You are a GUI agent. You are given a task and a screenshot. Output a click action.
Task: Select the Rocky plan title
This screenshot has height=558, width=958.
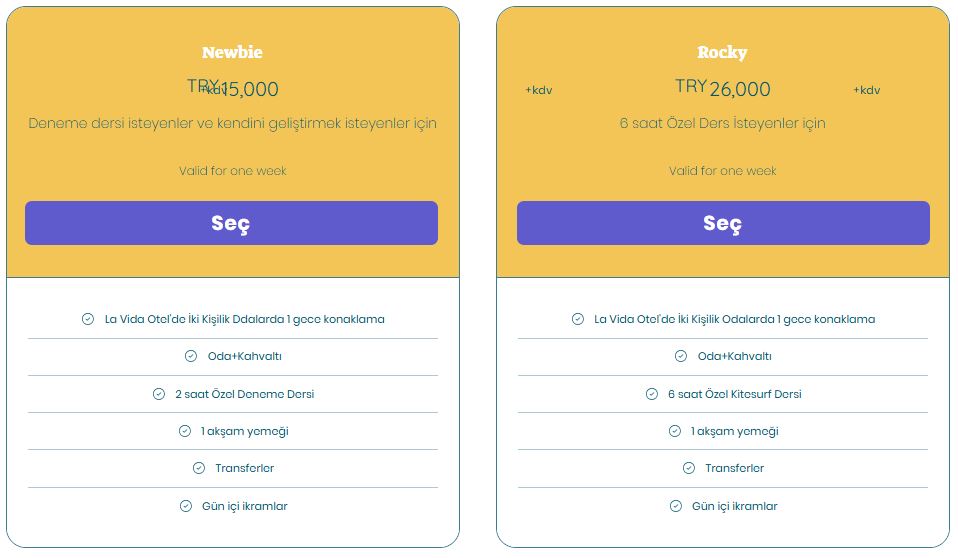[722, 52]
